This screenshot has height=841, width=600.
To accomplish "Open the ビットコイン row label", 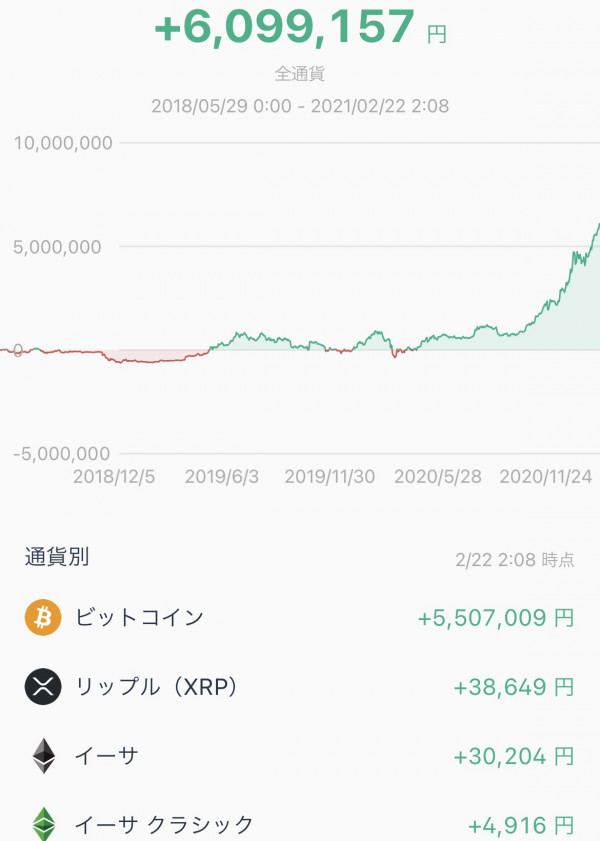I will click(139, 617).
